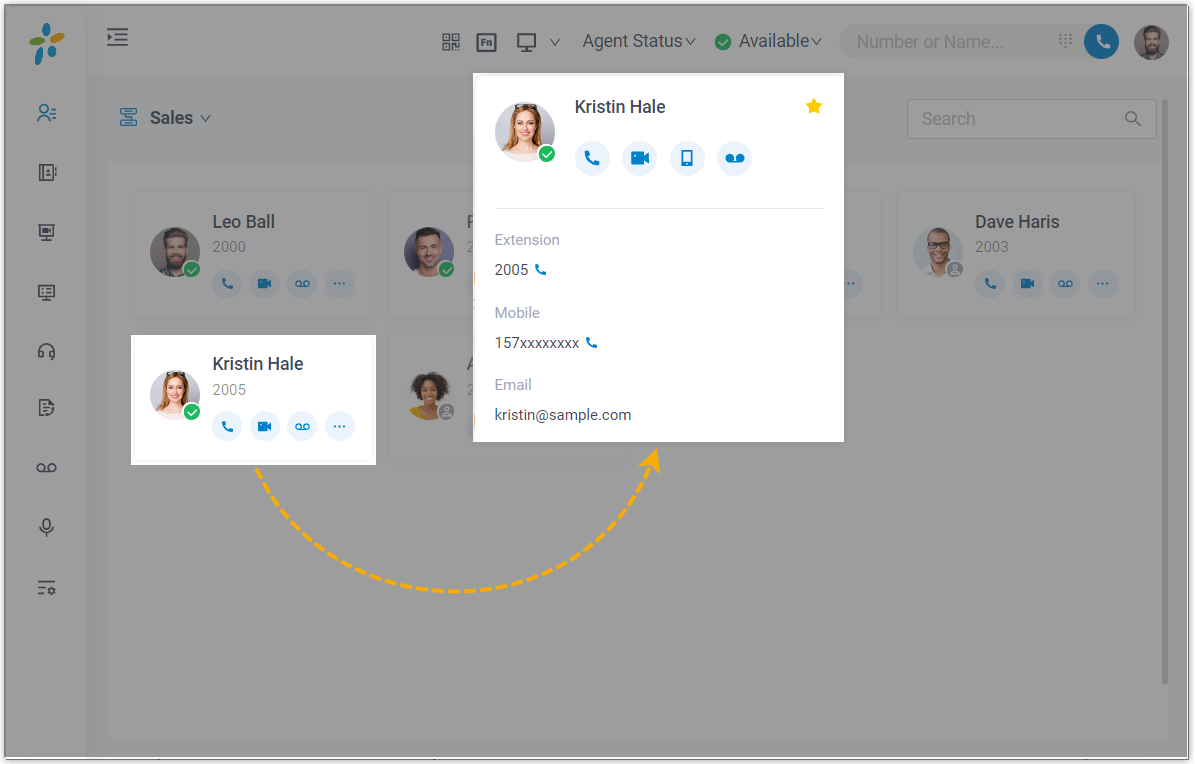Call Kristin Hale's mobile via popup phone icon
The width and height of the screenshot is (1195, 764).
click(x=687, y=158)
